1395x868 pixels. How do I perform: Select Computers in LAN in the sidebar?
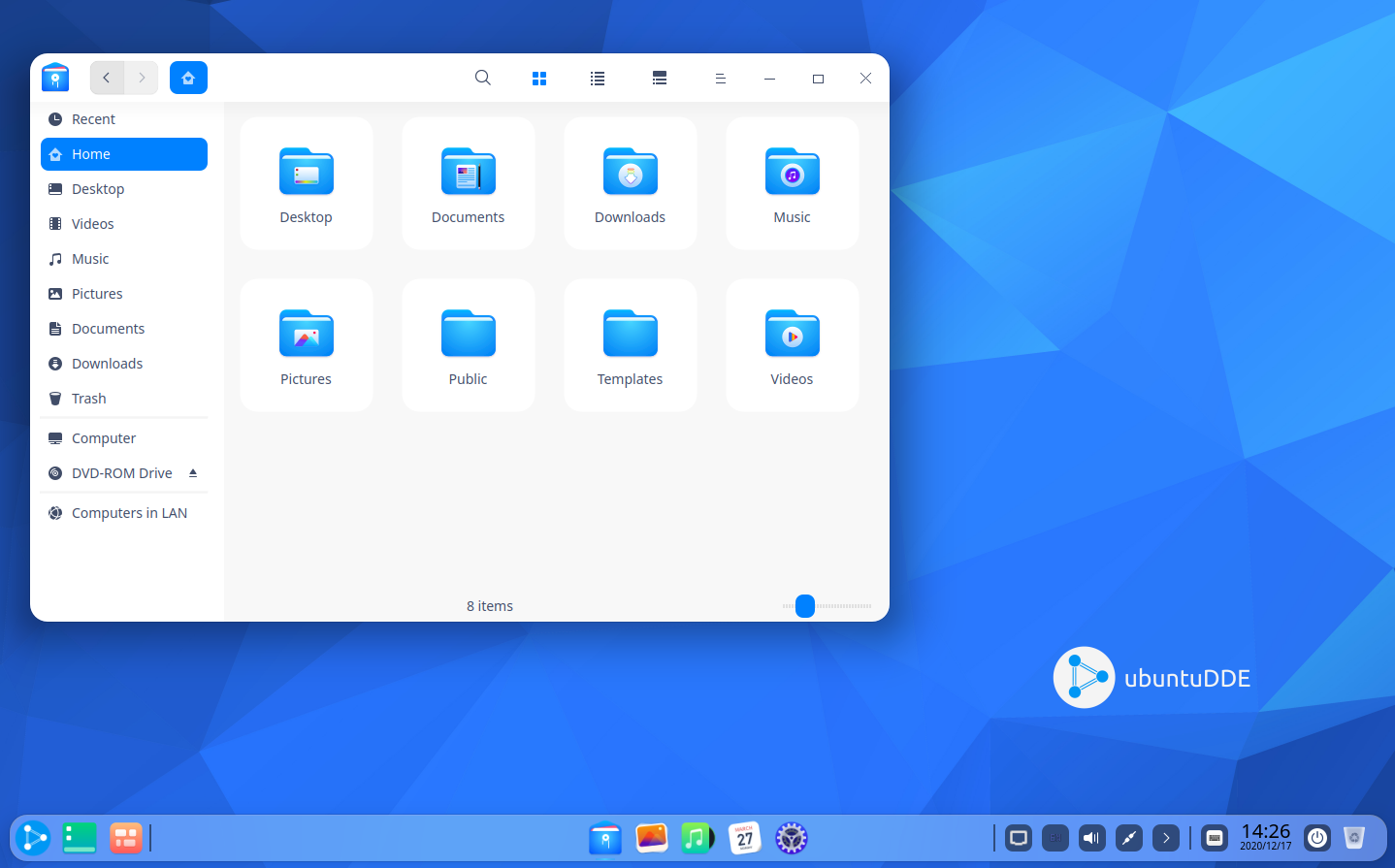click(129, 512)
